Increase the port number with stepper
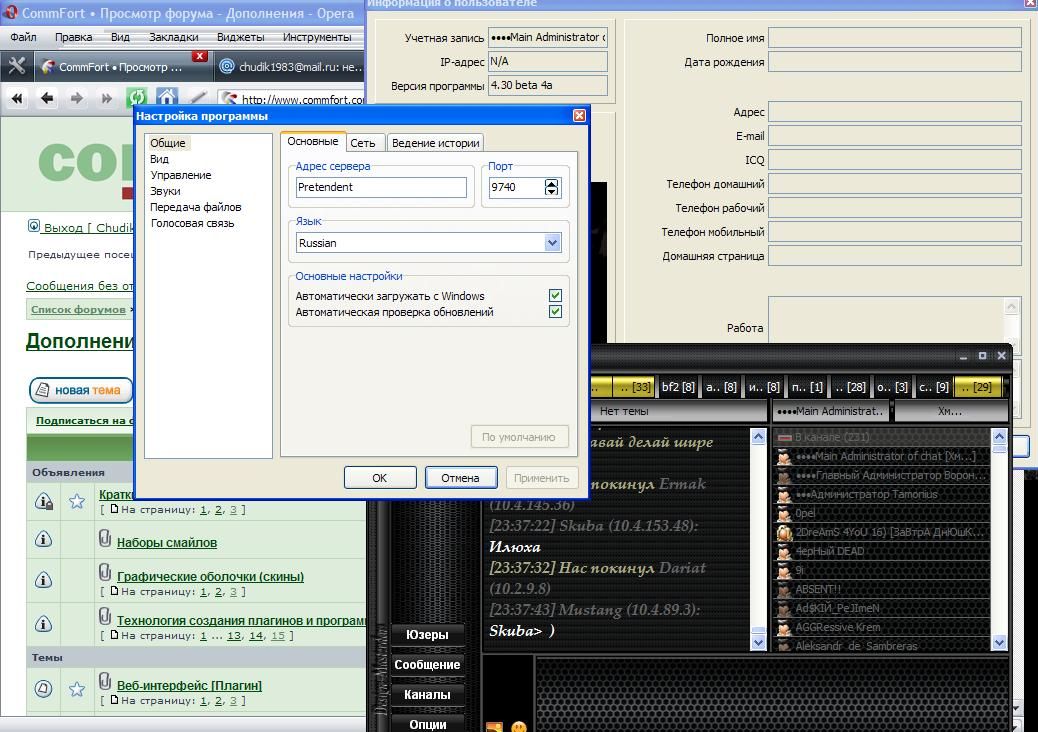This screenshot has width=1038, height=732. [x=552, y=183]
